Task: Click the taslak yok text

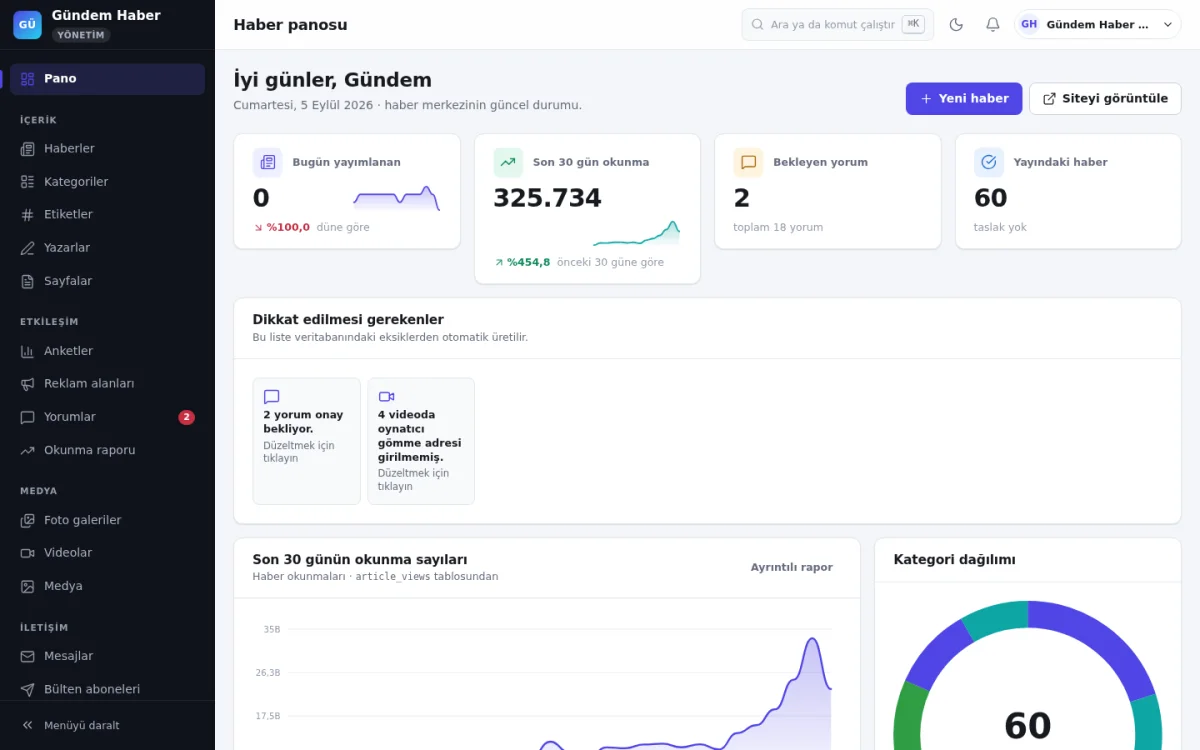Action: coord(1000,227)
